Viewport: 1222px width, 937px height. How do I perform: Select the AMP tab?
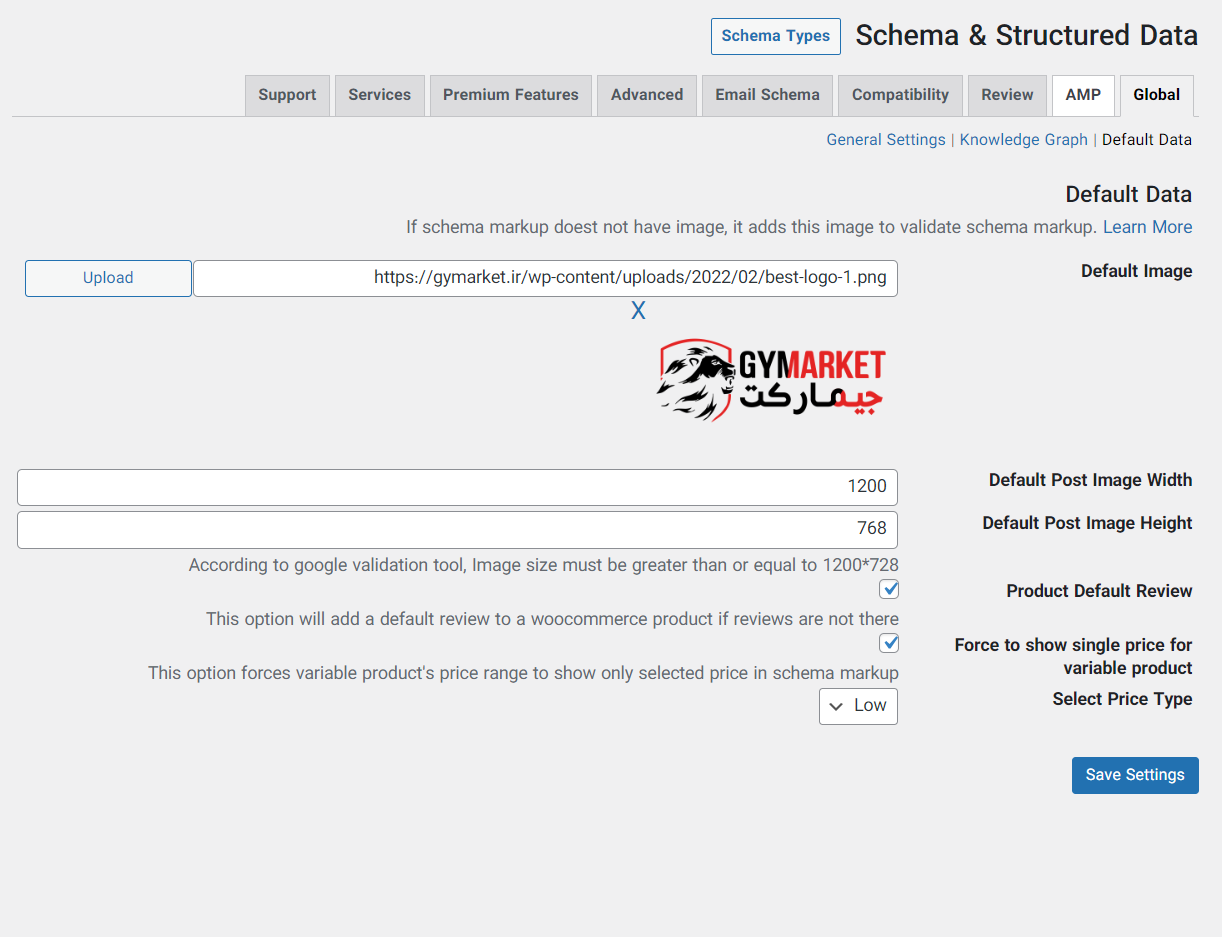tap(1083, 95)
